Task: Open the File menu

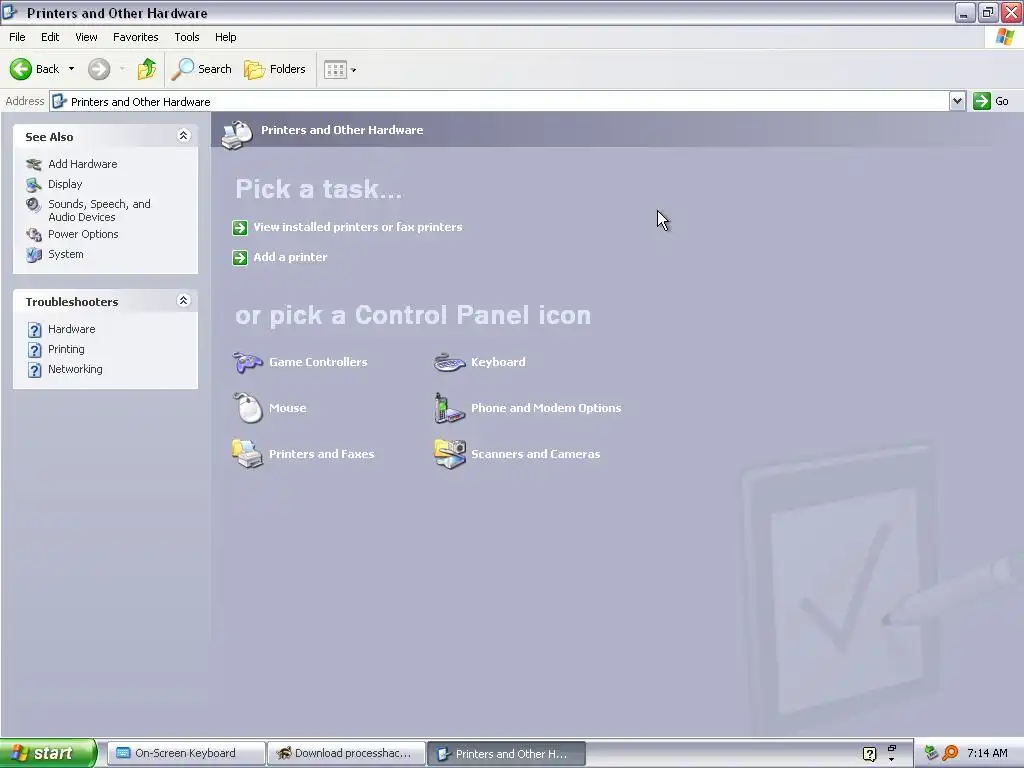Action: [x=17, y=37]
